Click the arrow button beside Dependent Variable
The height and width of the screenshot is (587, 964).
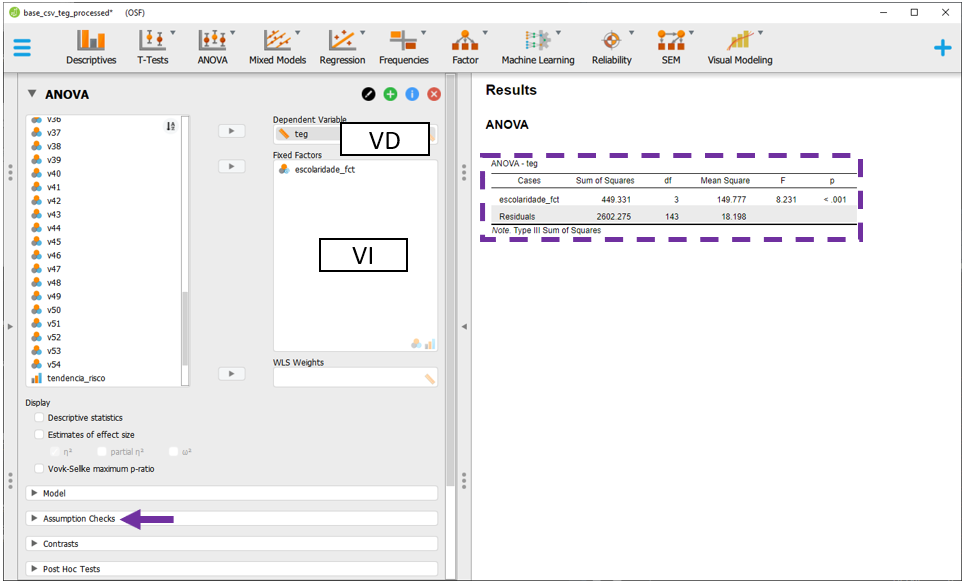point(231,131)
